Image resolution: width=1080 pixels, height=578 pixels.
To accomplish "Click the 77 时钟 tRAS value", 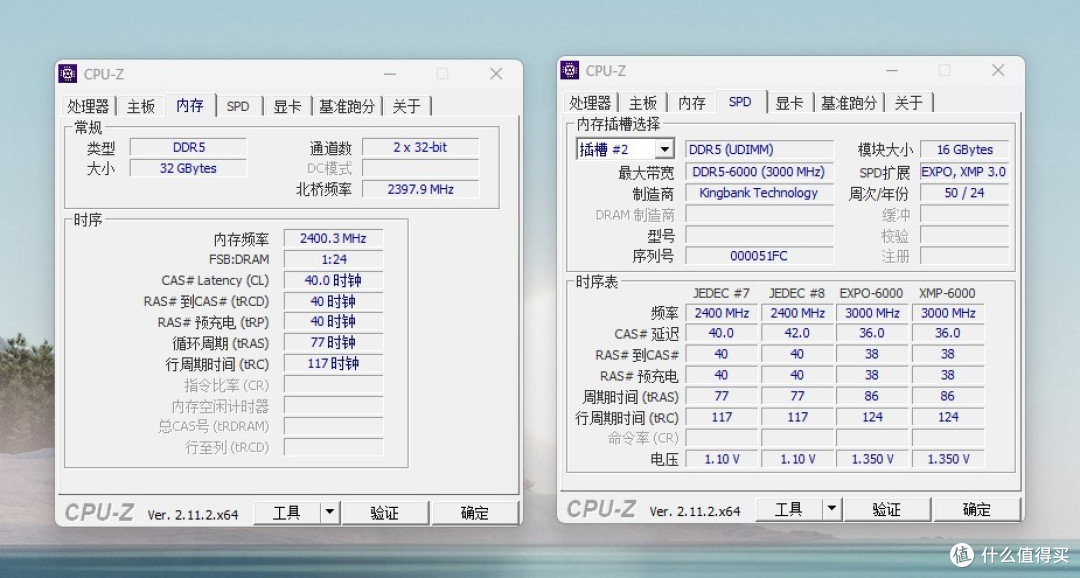I will [333, 342].
